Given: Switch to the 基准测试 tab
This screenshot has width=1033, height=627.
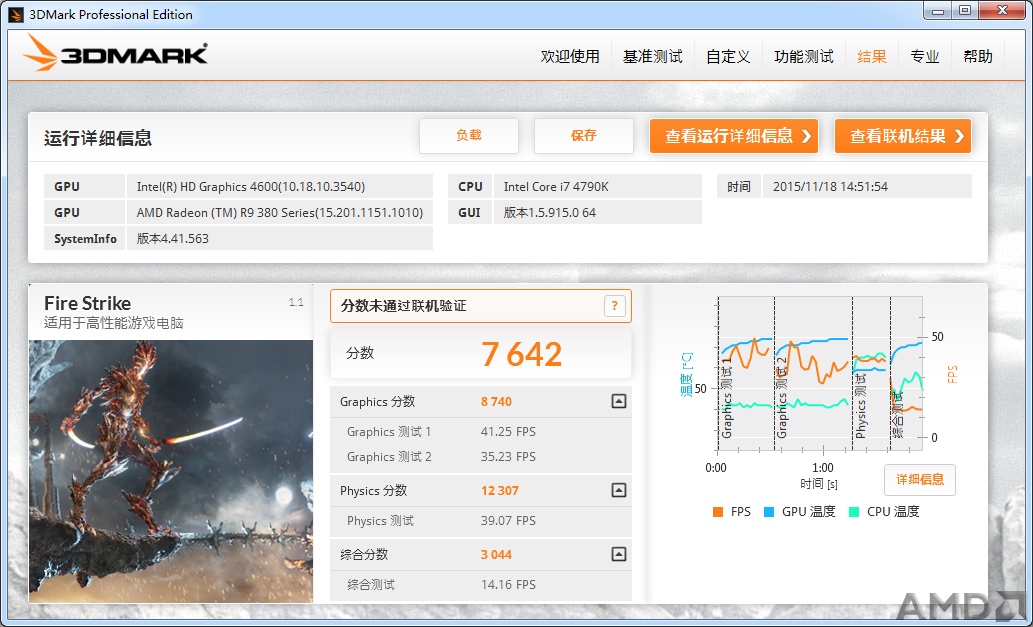Looking at the screenshot, I should 652,57.
